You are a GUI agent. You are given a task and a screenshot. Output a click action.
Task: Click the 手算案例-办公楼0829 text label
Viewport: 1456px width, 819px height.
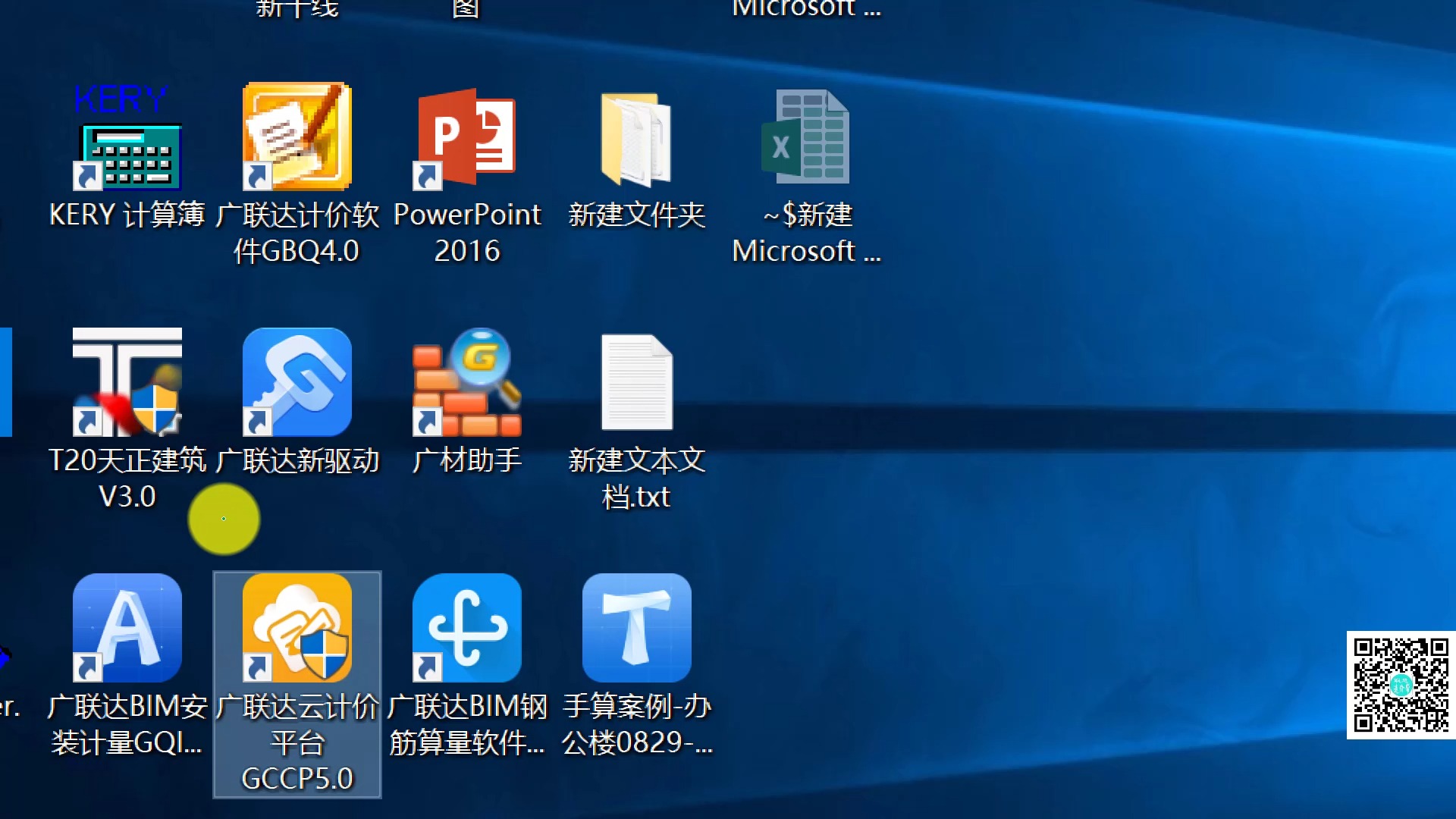click(x=637, y=724)
